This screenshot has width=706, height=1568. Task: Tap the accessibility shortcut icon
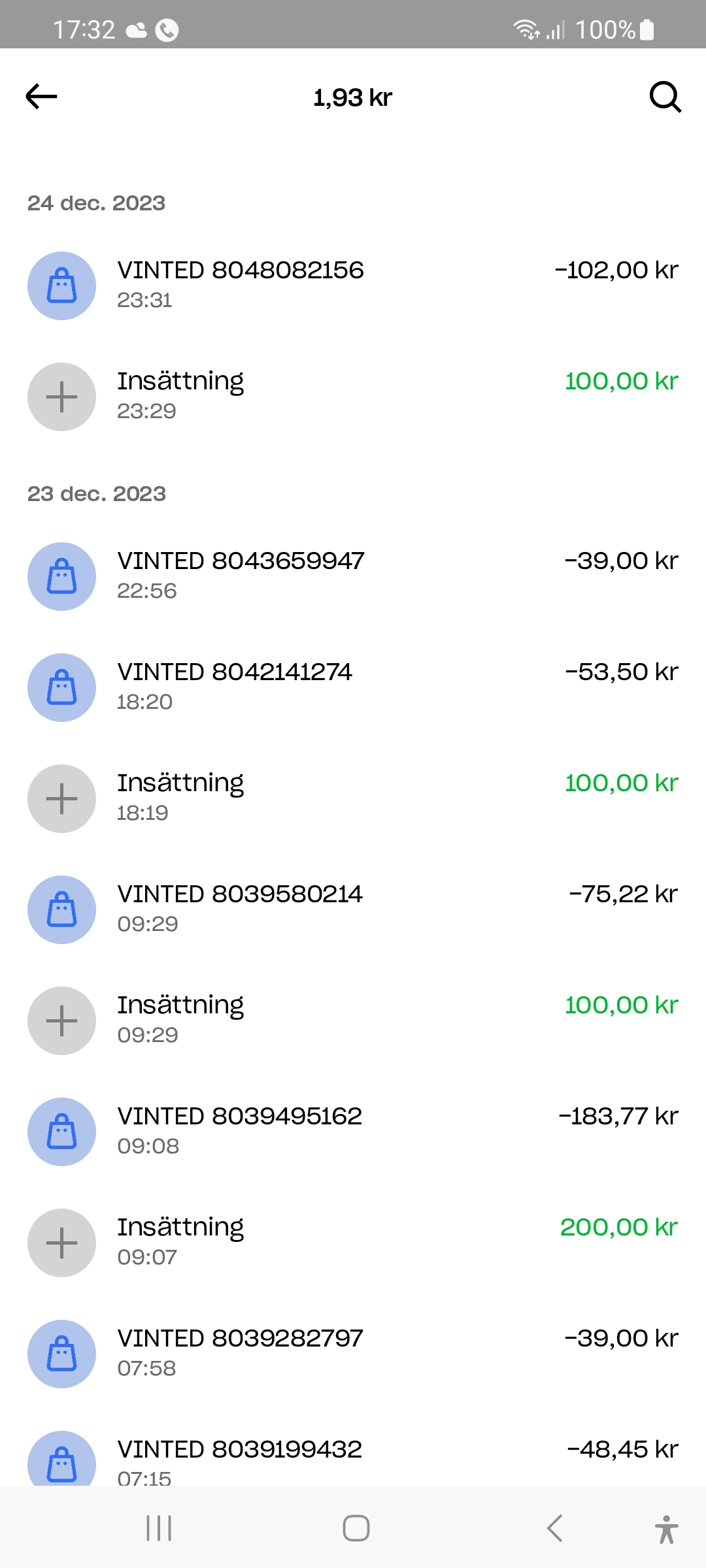click(x=666, y=1529)
